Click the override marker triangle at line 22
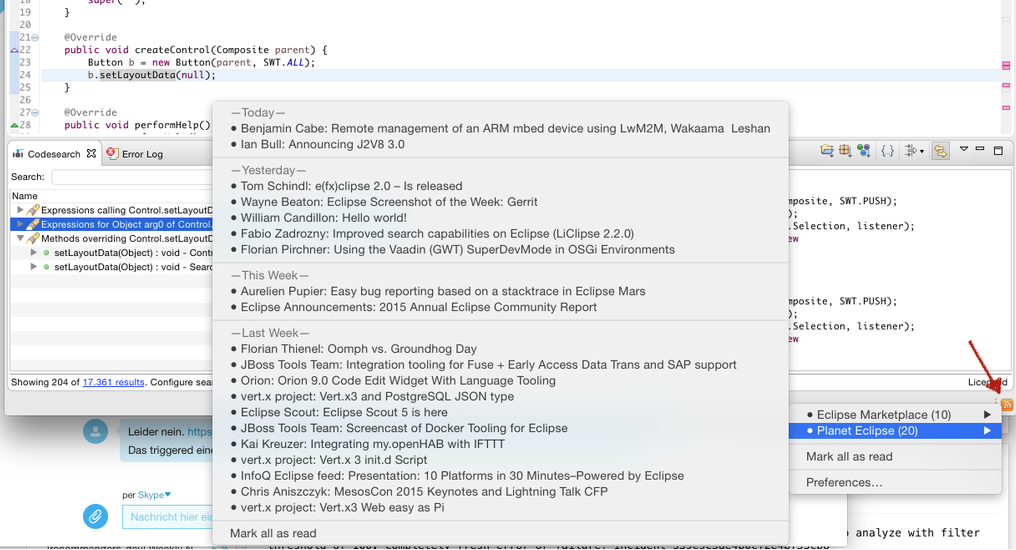 pos(14,51)
